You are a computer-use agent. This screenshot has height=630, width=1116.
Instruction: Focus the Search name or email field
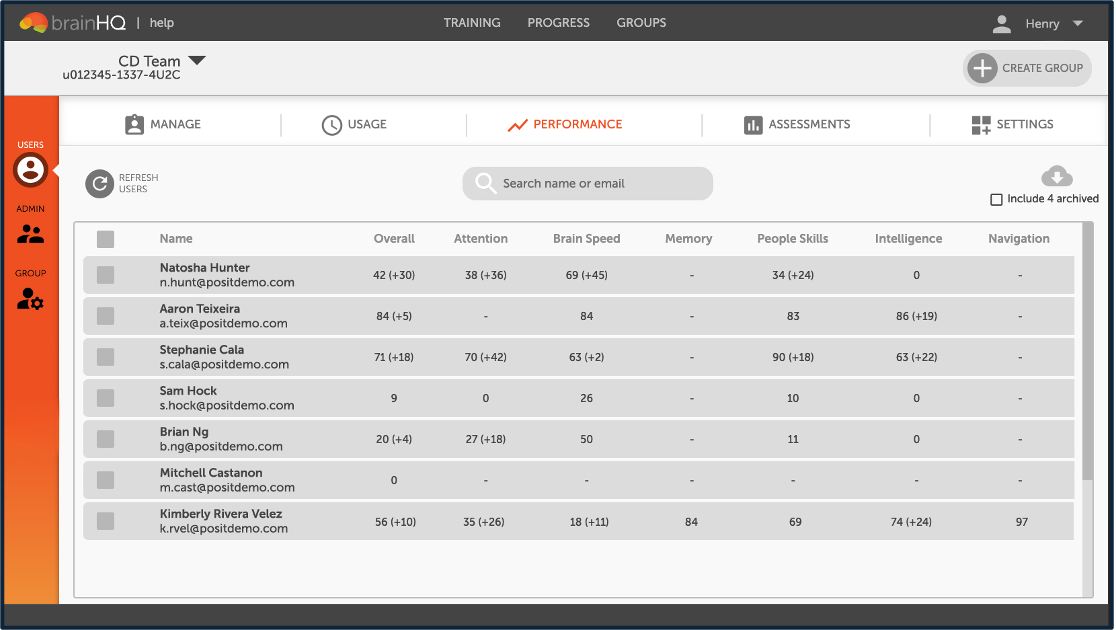[x=588, y=184]
